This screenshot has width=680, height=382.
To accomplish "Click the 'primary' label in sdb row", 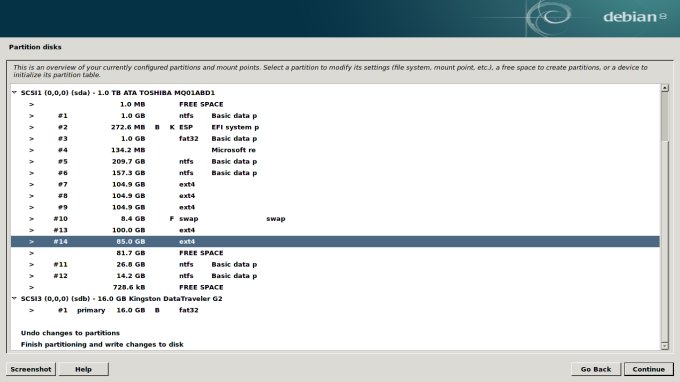I will [x=91, y=310].
